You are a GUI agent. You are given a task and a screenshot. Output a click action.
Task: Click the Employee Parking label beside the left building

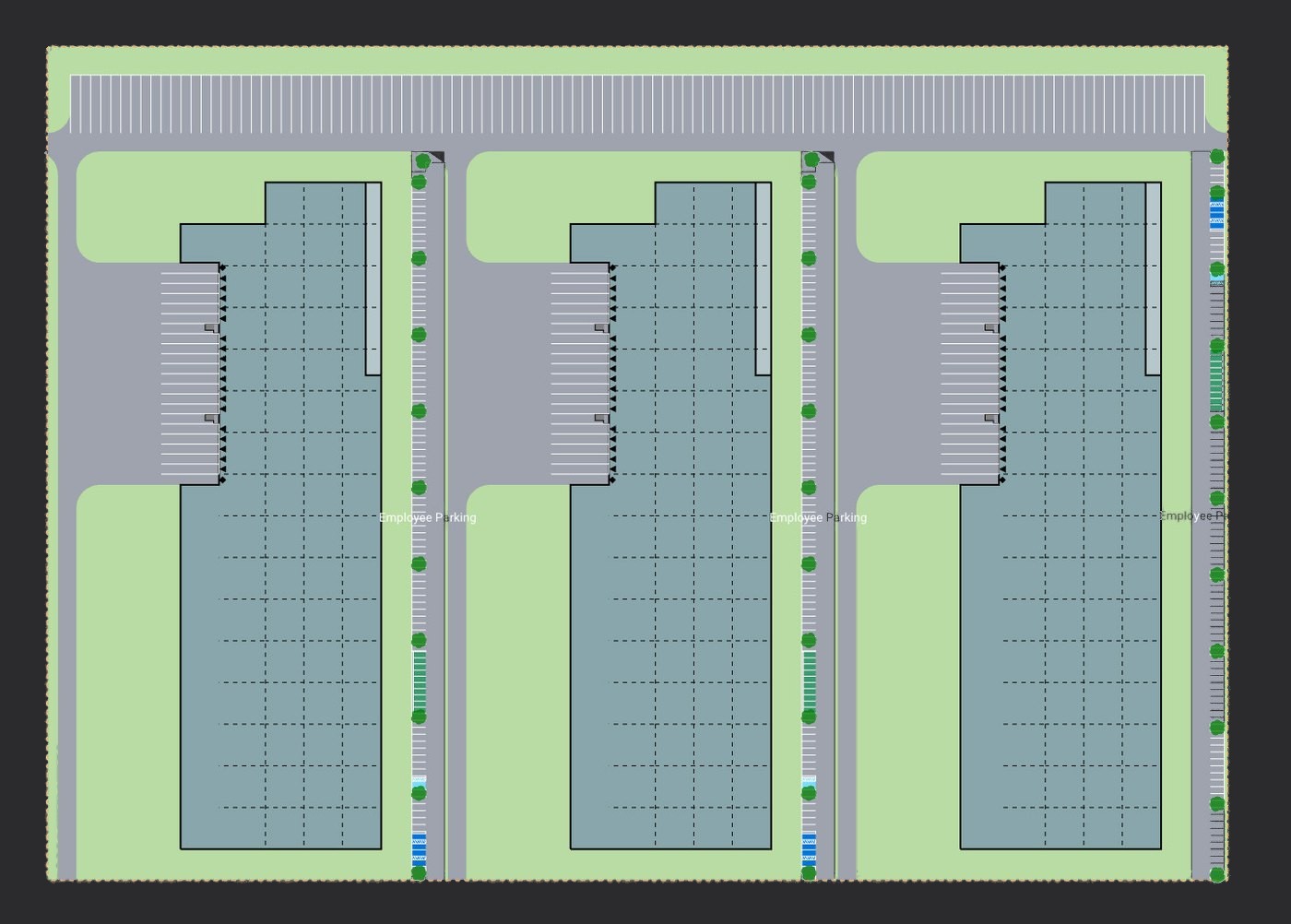coord(428,518)
